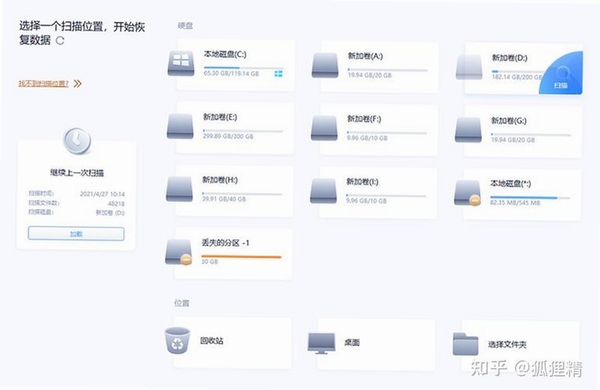
Task: Click the 新加卷(D:) label
Action: tap(510, 58)
